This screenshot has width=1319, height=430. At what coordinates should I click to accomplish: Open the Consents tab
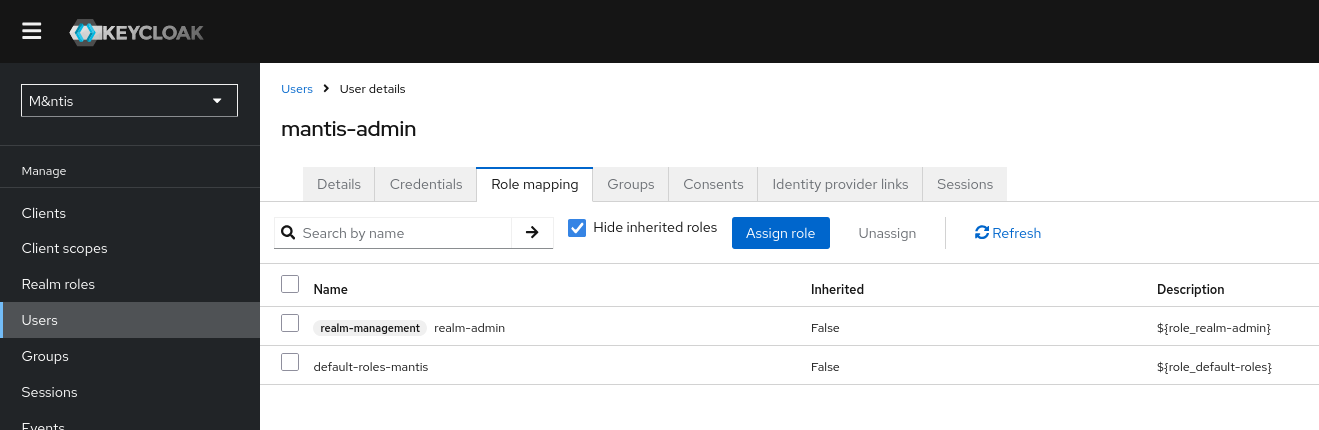[713, 184]
